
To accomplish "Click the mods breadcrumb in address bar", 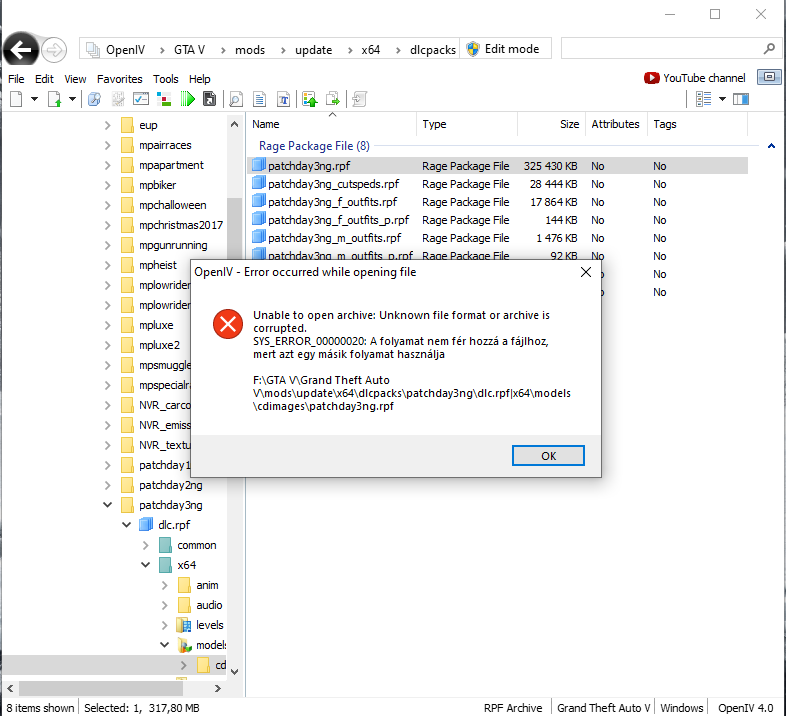I will [250, 50].
